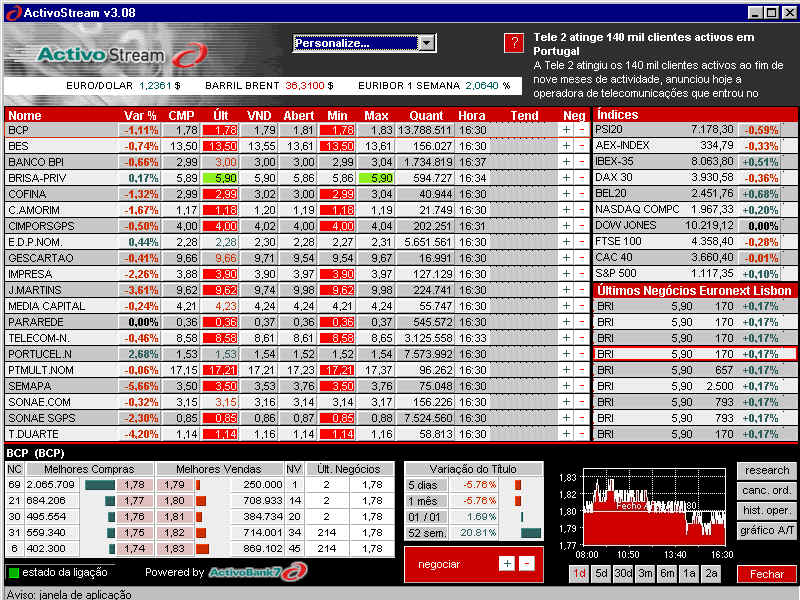Click the minus icon in CIMPORSGPS row
Image resolution: width=800 pixels, height=600 pixels.
point(582,226)
